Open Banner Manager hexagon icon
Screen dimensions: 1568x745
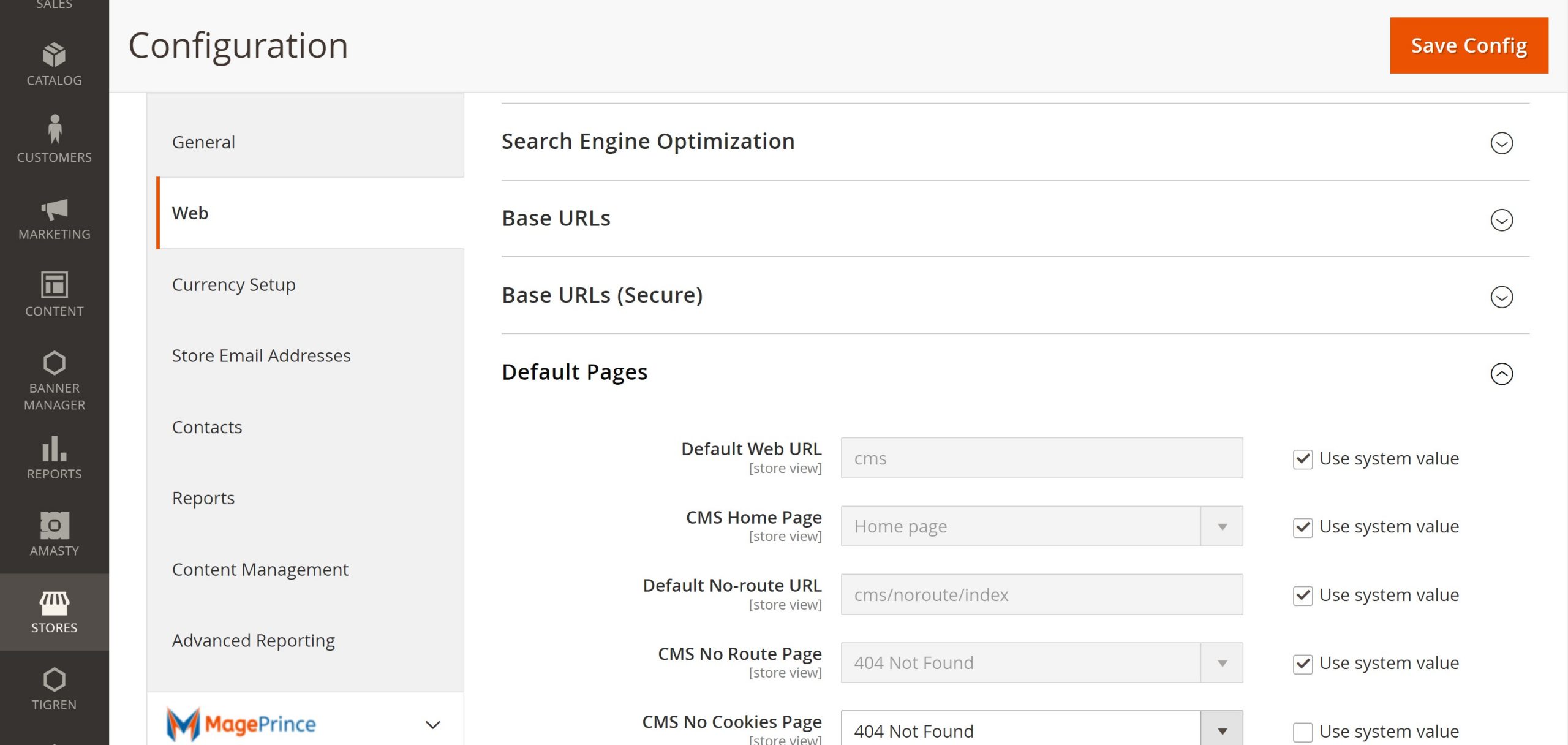click(54, 363)
